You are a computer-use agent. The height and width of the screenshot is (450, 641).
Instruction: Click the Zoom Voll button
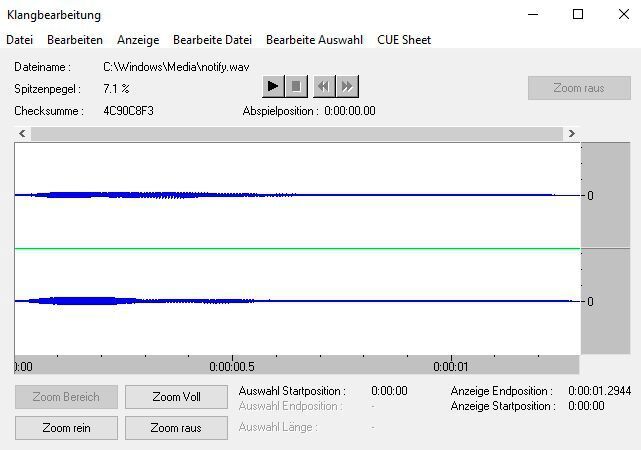coord(176,397)
